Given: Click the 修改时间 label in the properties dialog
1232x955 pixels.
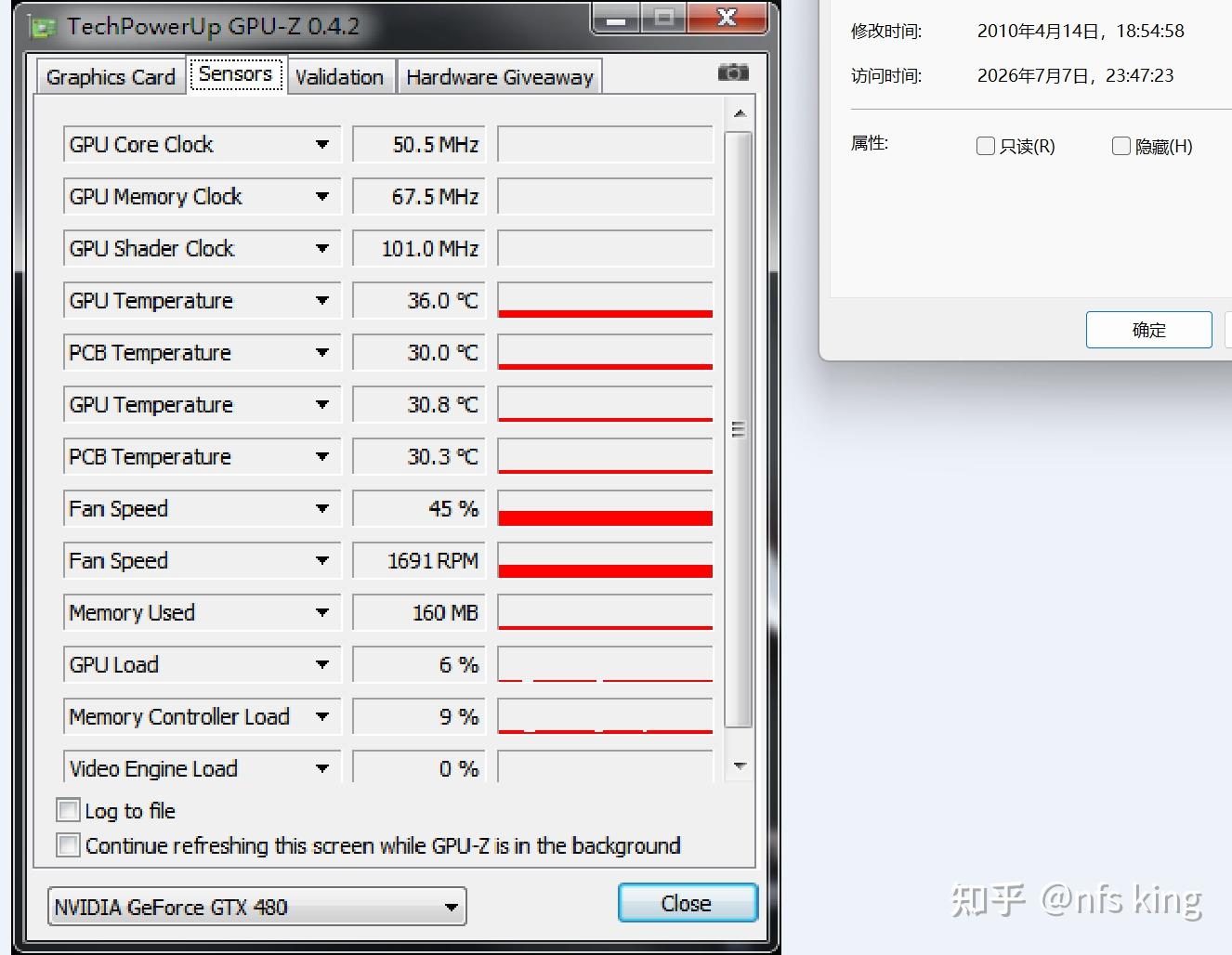Looking at the screenshot, I should point(886,31).
